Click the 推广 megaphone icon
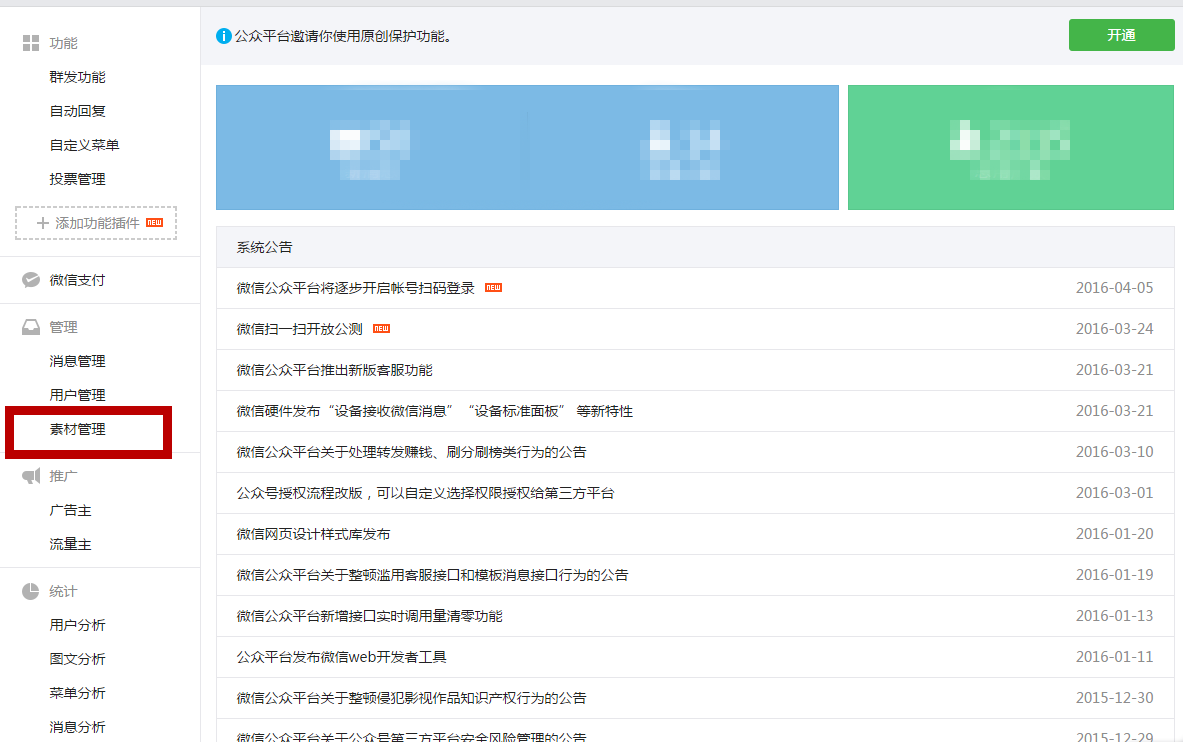This screenshot has height=742, width=1183. click(31, 476)
